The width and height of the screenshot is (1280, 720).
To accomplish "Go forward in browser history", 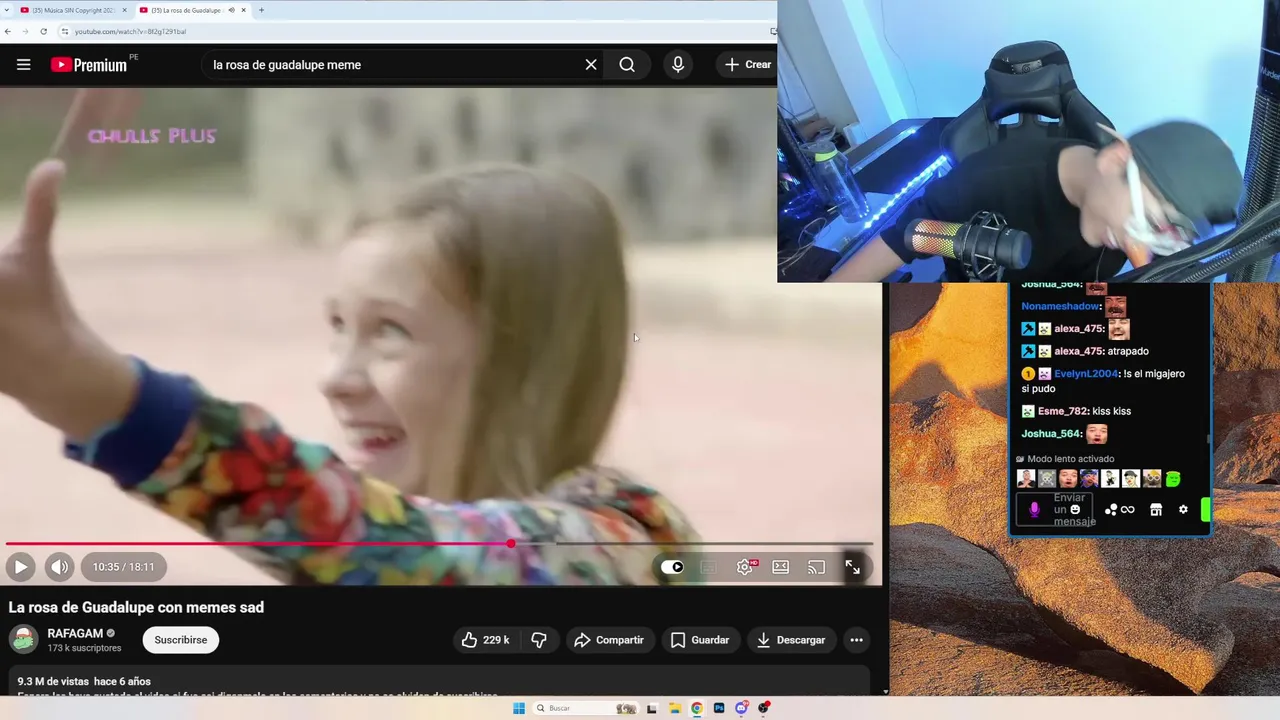I will (x=26, y=31).
